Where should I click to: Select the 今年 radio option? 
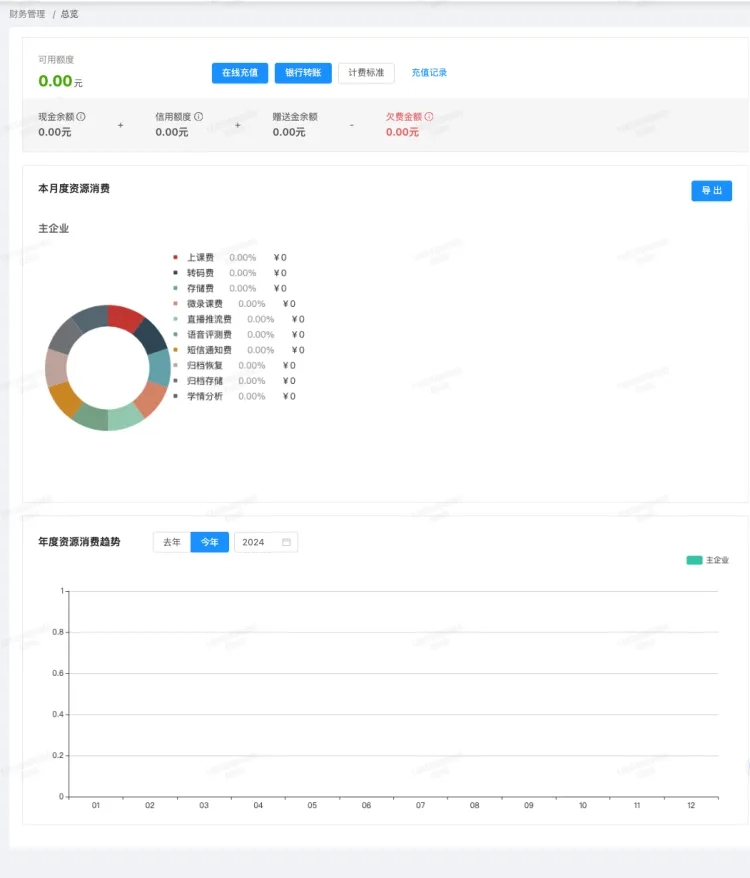point(209,542)
